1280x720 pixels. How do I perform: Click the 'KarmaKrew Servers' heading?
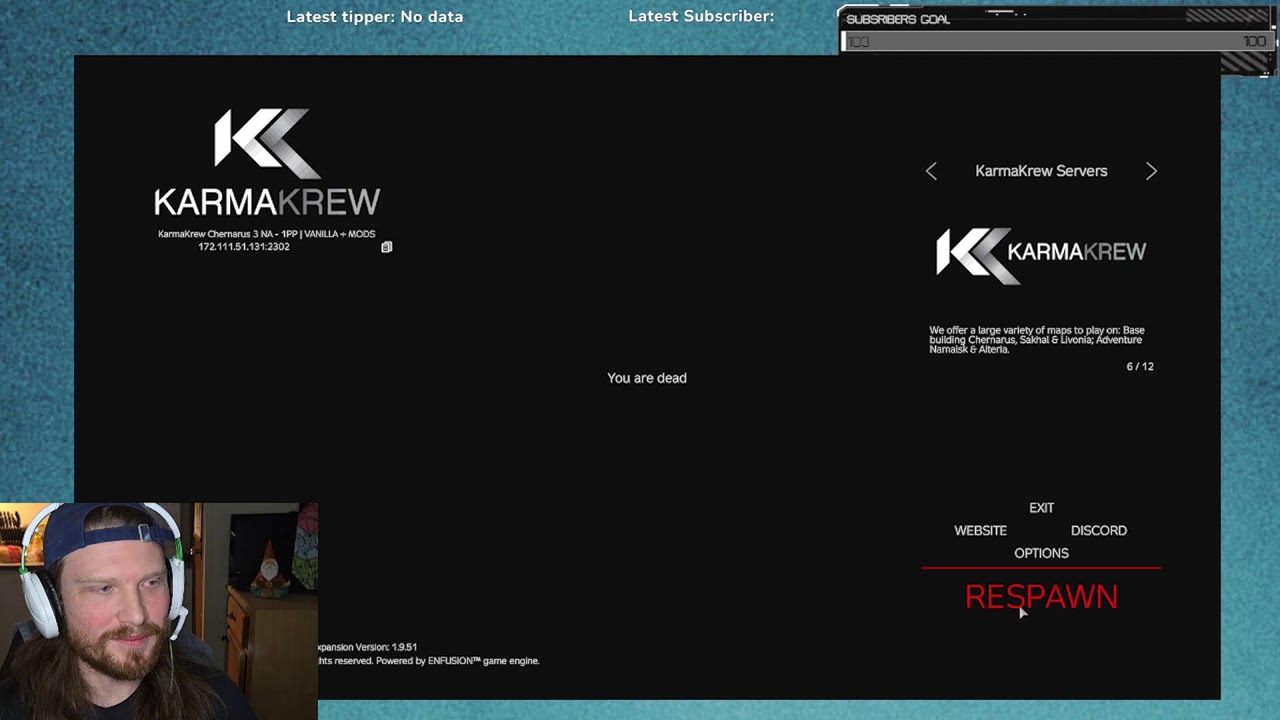pyautogui.click(x=1041, y=171)
